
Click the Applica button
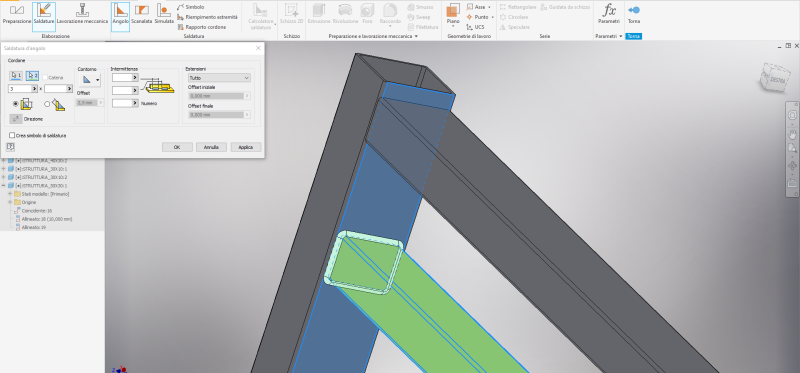click(x=245, y=147)
